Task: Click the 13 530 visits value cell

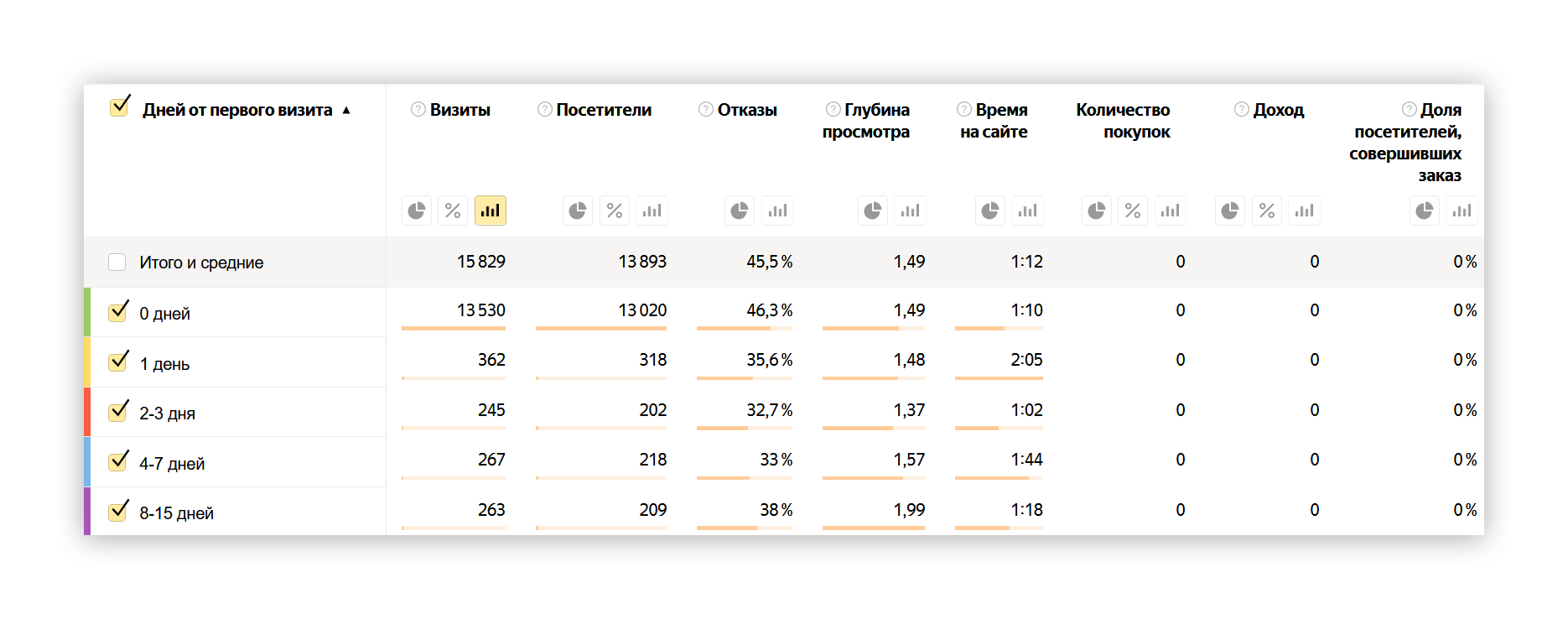Action: pos(480,310)
